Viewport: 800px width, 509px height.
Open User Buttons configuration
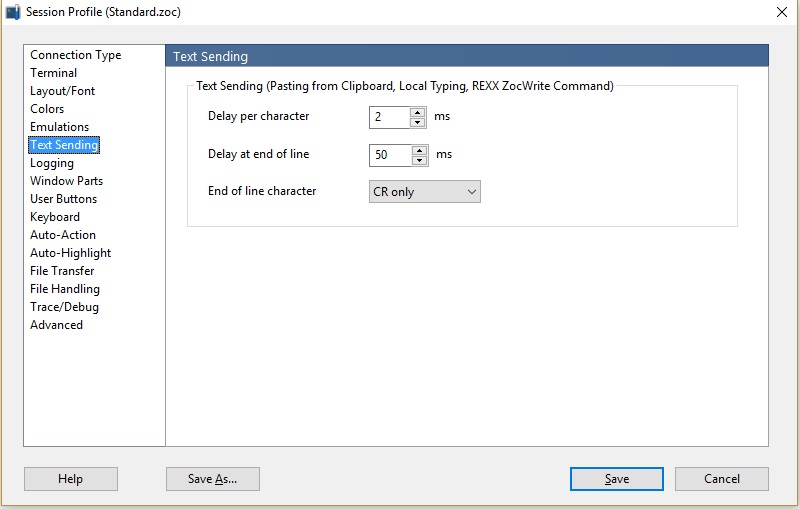[x=63, y=199]
